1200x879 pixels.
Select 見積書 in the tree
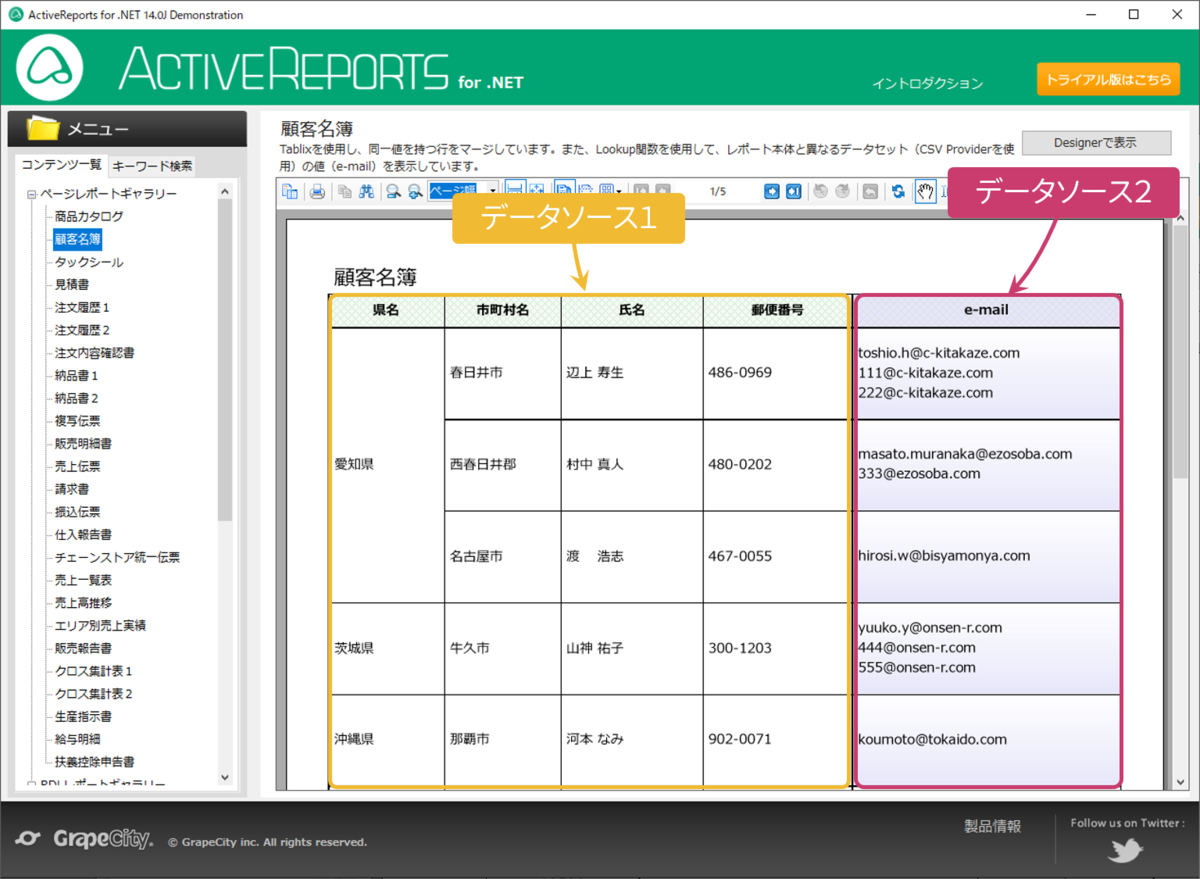pos(72,285)
